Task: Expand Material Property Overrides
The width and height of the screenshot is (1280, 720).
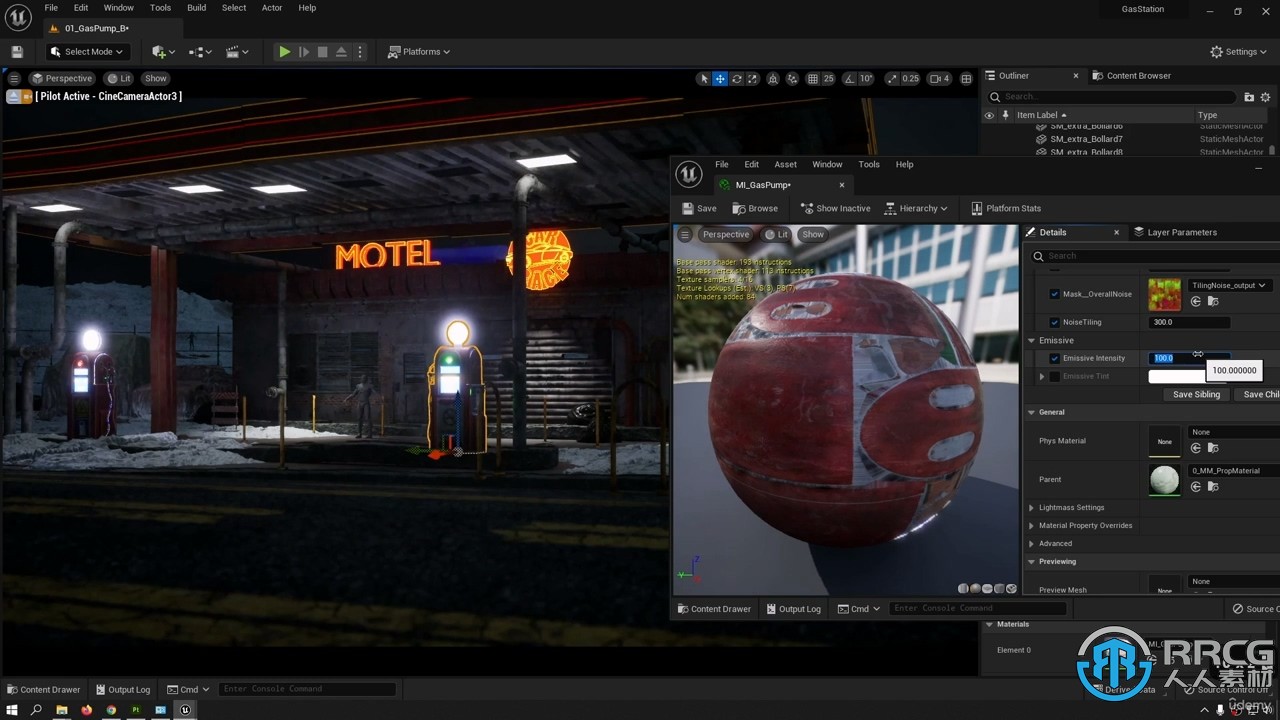Action: [1032, 526]
